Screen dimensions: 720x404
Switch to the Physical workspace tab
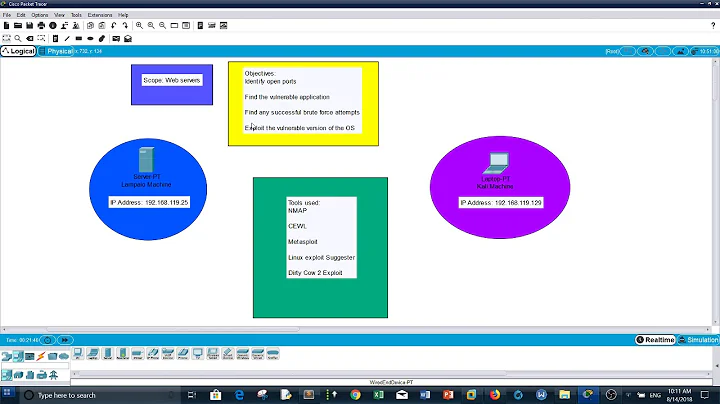point(56,51)
